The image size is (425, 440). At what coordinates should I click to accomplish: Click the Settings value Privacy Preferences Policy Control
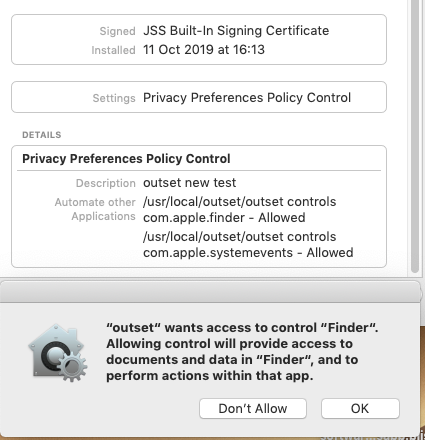point(247,98)
